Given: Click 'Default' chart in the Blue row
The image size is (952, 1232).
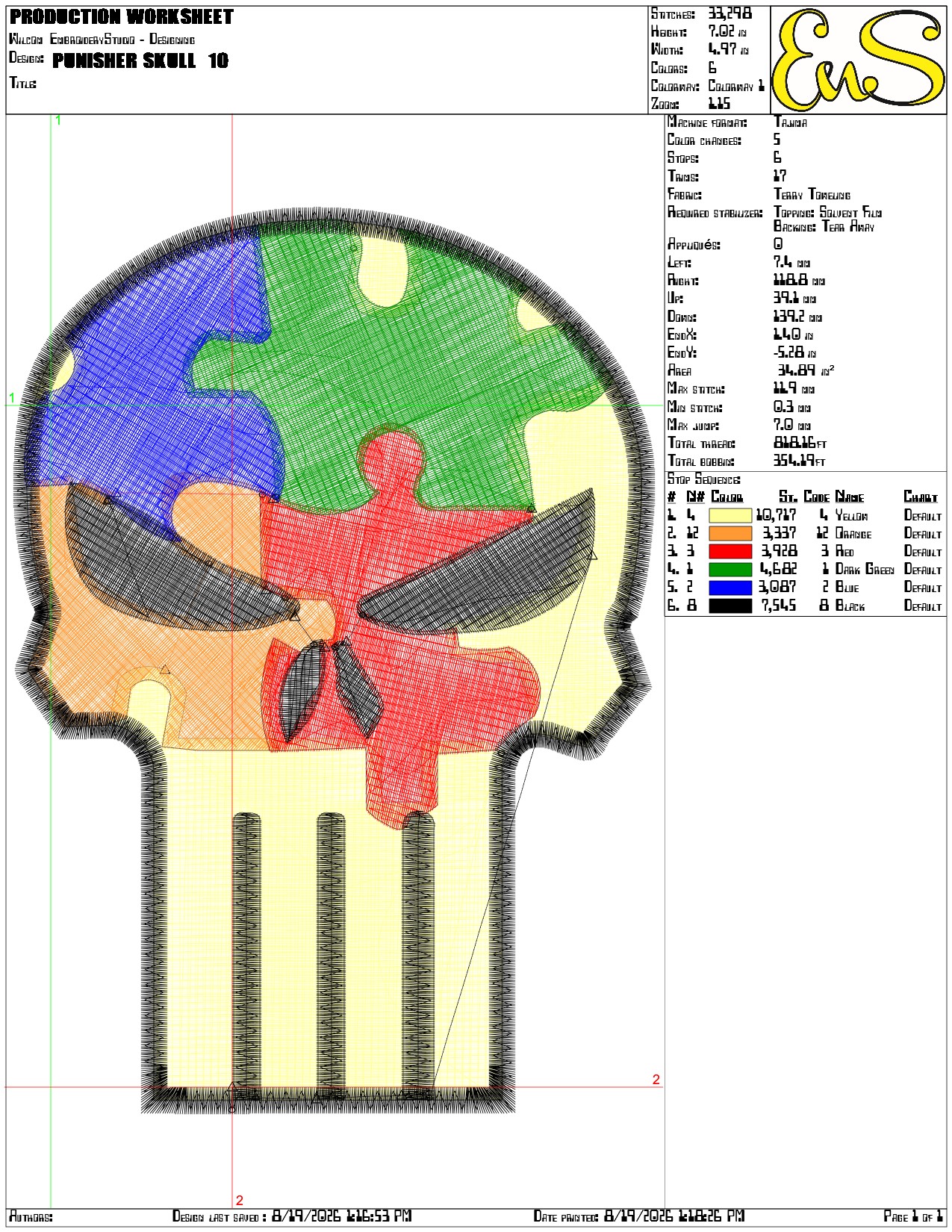Looking at the screenshot, I should click(x=923, y=587).
